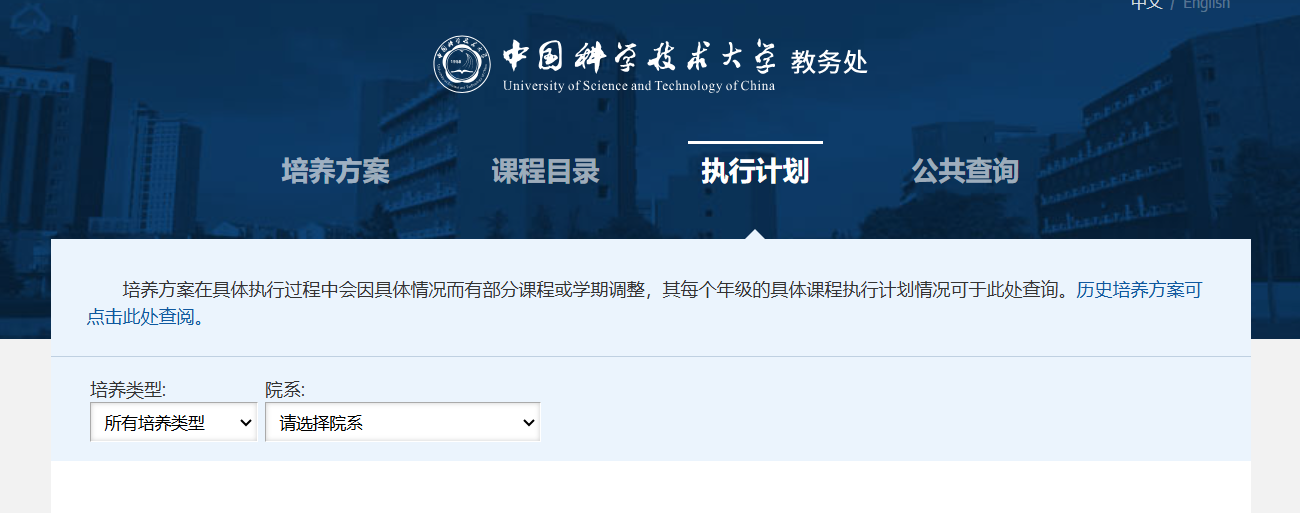The height and width of the screenshot is (513, 1300).
Task: Click the English university name subtitle
Action: tap(639, 86)
